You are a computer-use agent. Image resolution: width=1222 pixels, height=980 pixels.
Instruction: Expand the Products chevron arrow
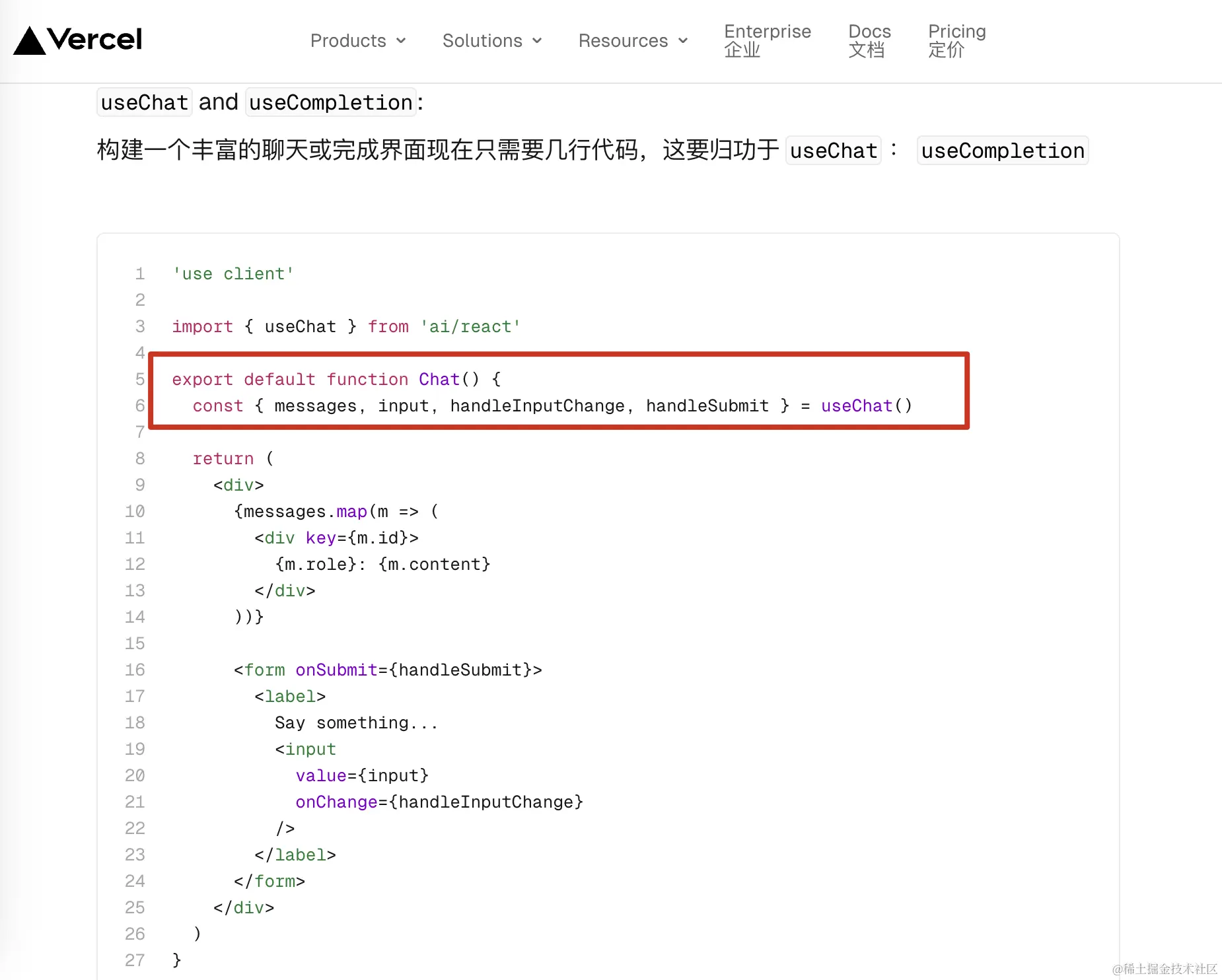(401, 41)
